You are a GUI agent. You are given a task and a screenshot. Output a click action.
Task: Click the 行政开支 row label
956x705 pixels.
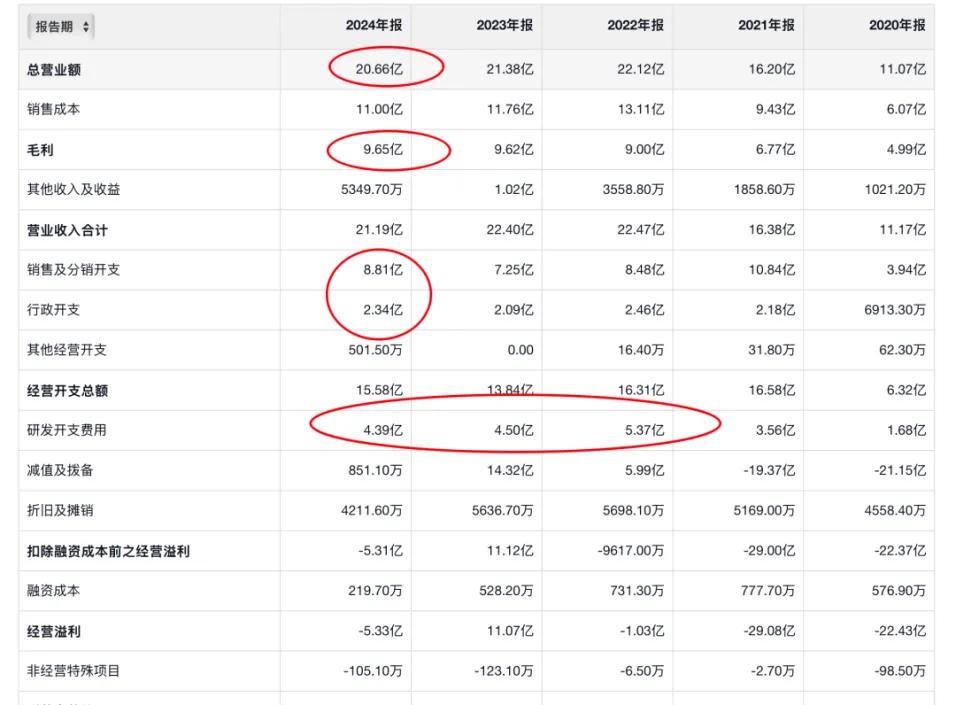click(x=54, y=310)
